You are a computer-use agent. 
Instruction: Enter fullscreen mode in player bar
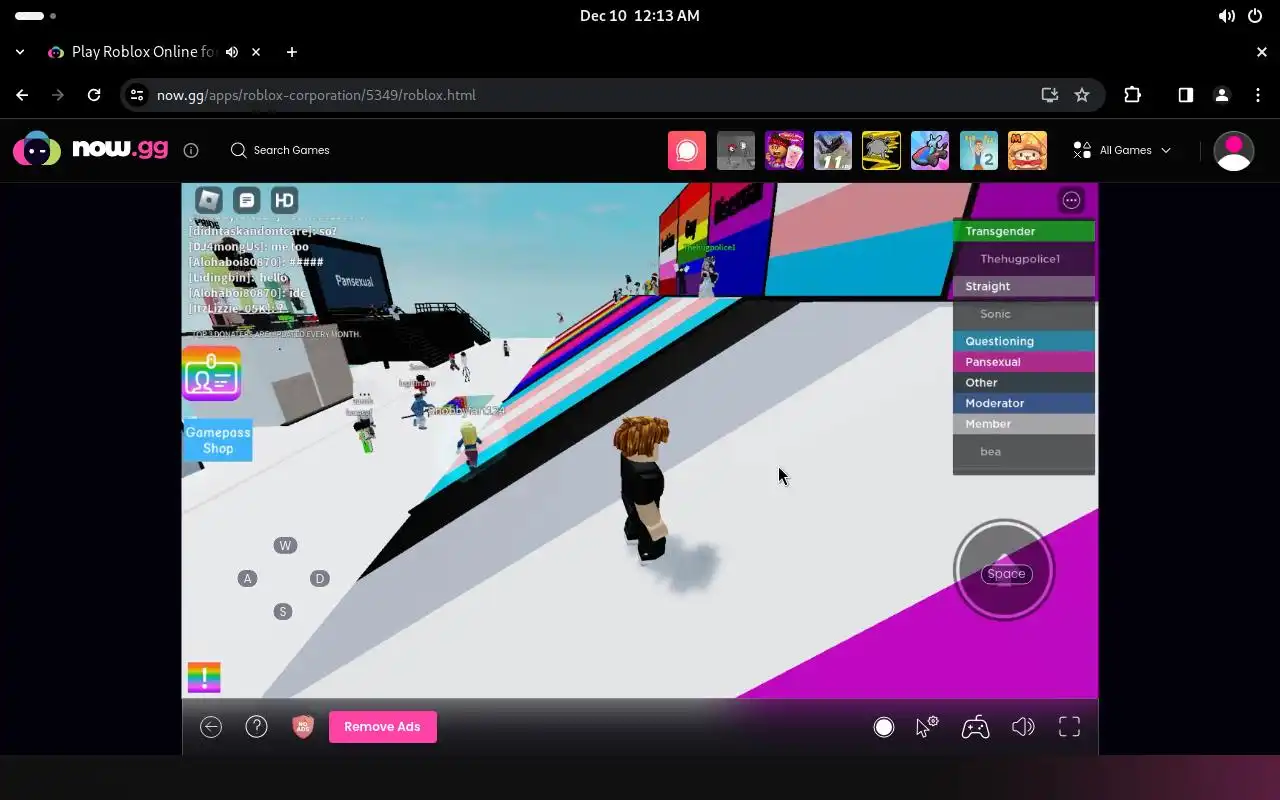click(x=1070, y=727)
